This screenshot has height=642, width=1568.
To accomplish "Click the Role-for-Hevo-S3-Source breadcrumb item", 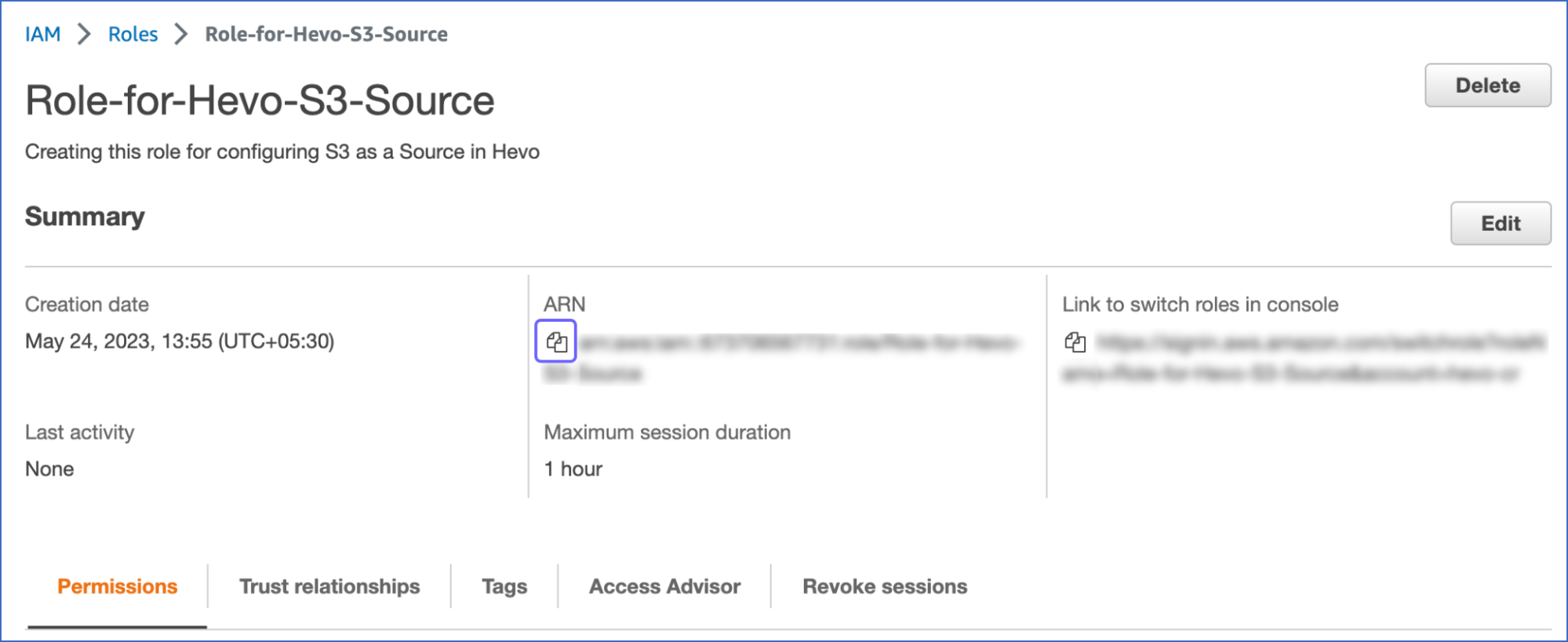I will pos(326,35).
